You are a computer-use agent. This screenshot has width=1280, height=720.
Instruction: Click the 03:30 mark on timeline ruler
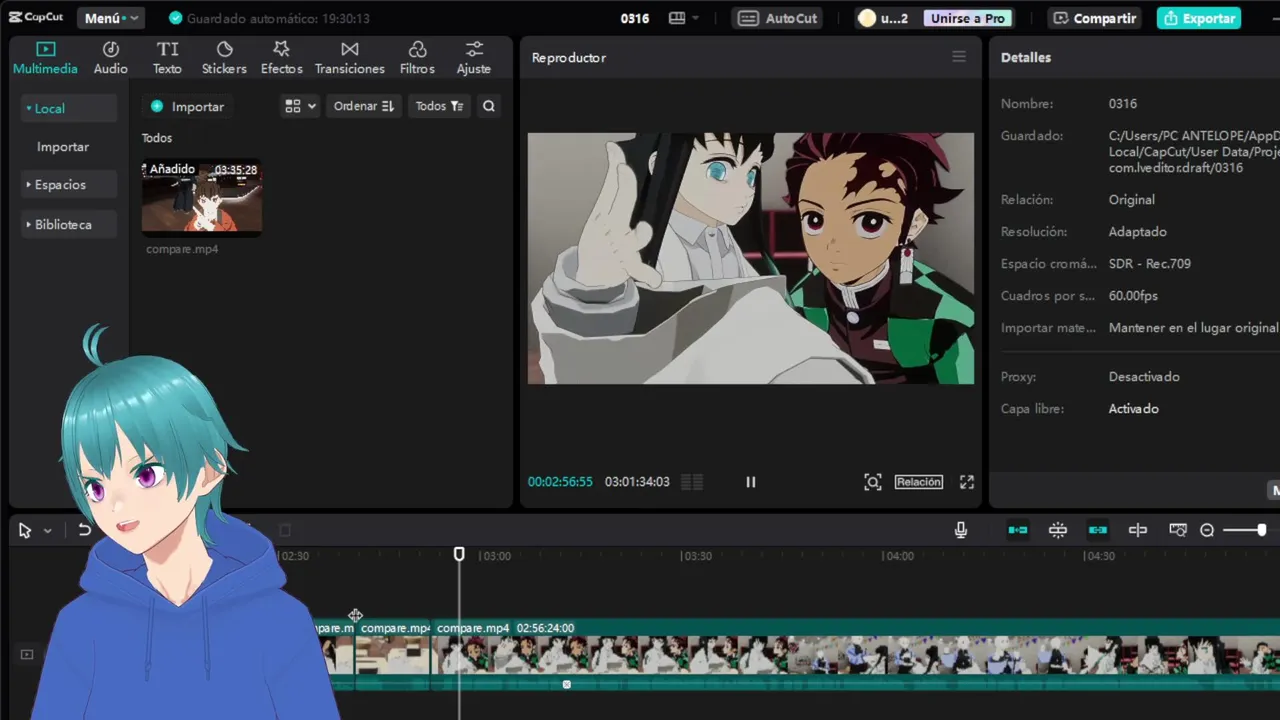pyautogui.click(x=697, y=556)
